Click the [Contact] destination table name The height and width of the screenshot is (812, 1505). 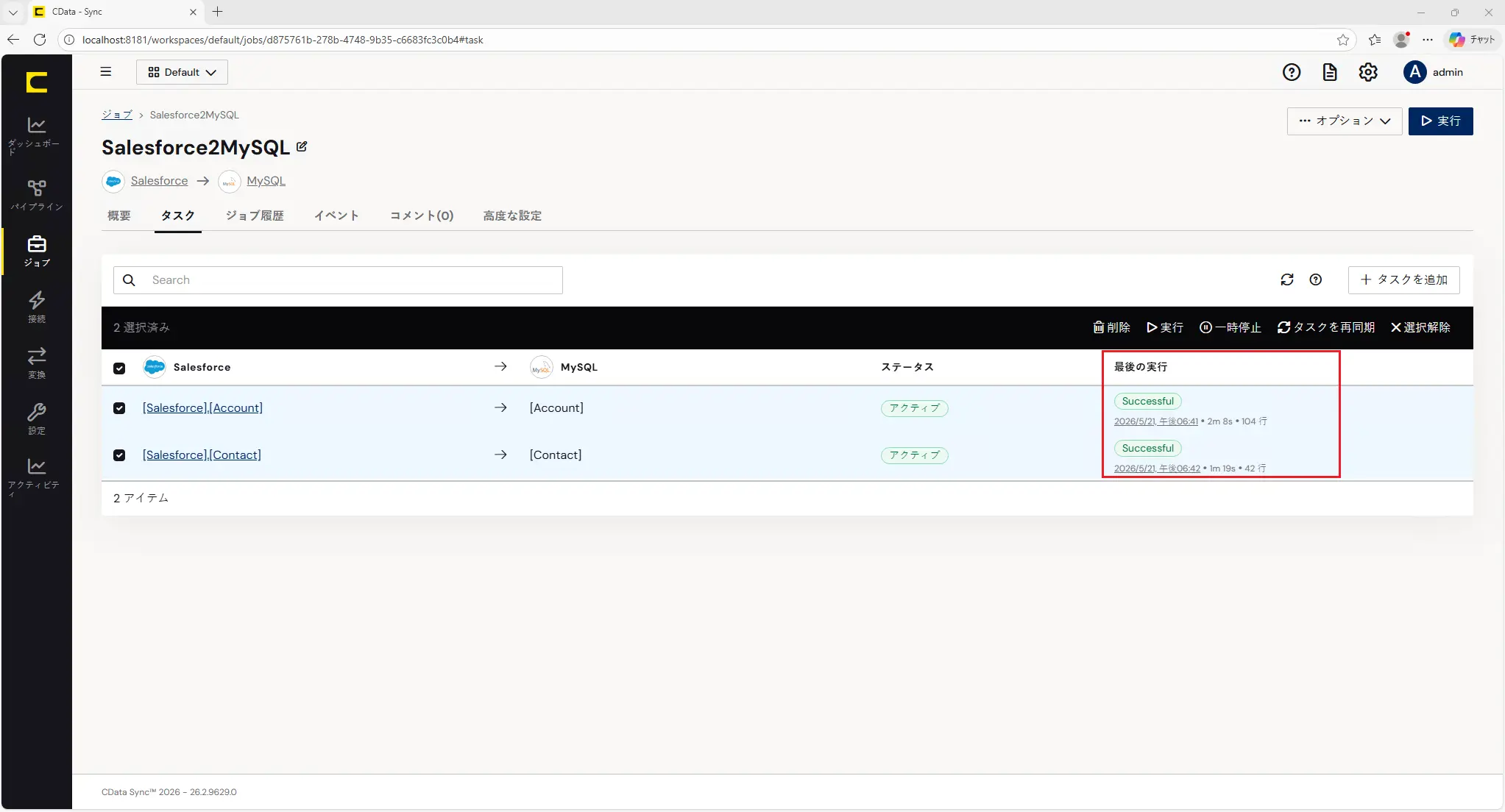click(x=556, y=455)
